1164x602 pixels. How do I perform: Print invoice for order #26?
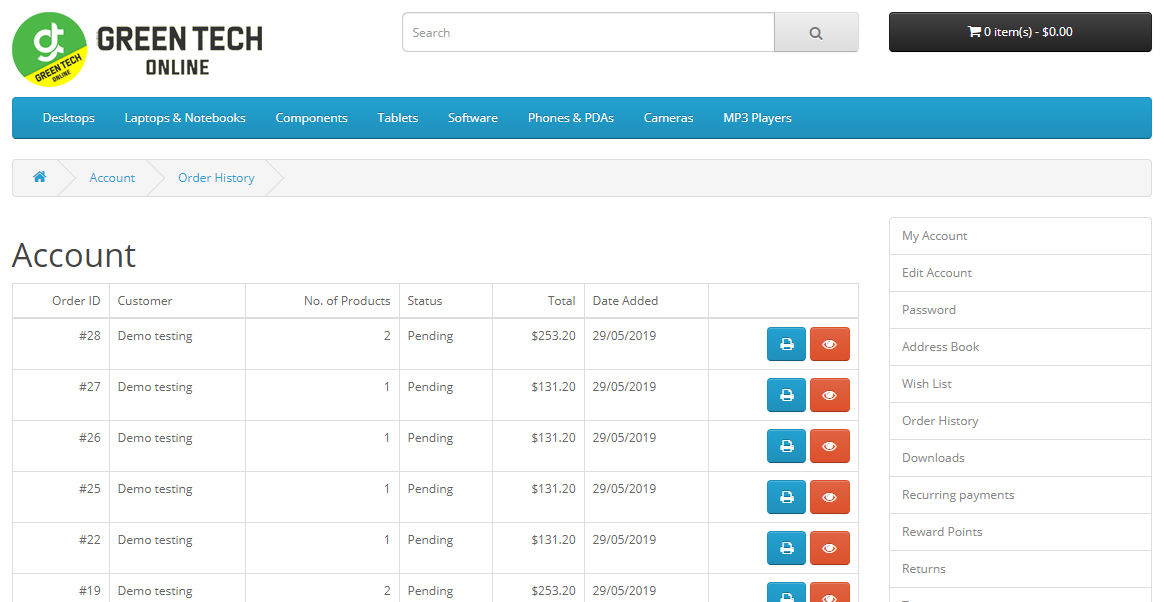(x=786, y=446)
